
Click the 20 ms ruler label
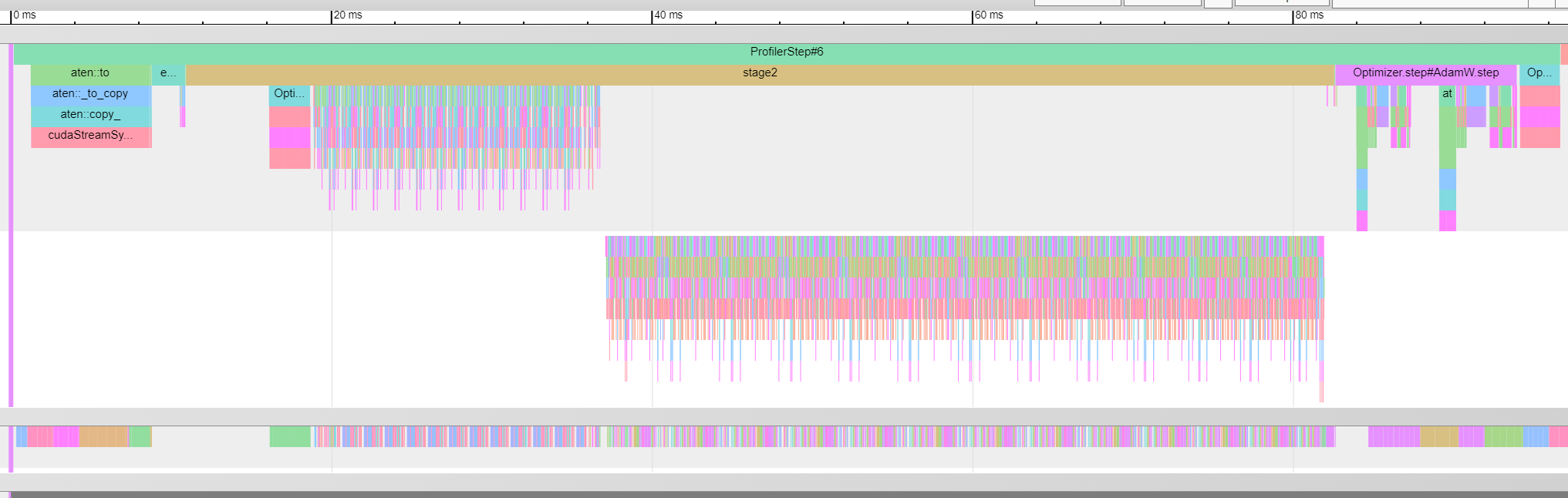348,15
